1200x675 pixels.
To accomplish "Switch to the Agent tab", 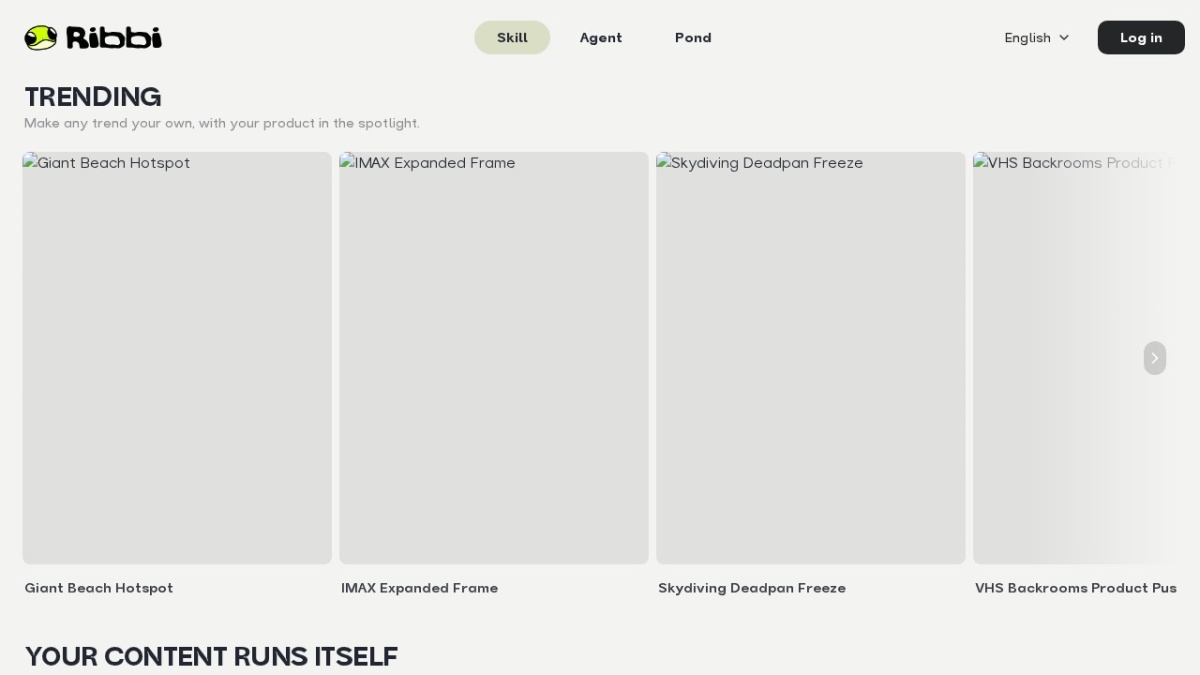I will tap(601, 38).
